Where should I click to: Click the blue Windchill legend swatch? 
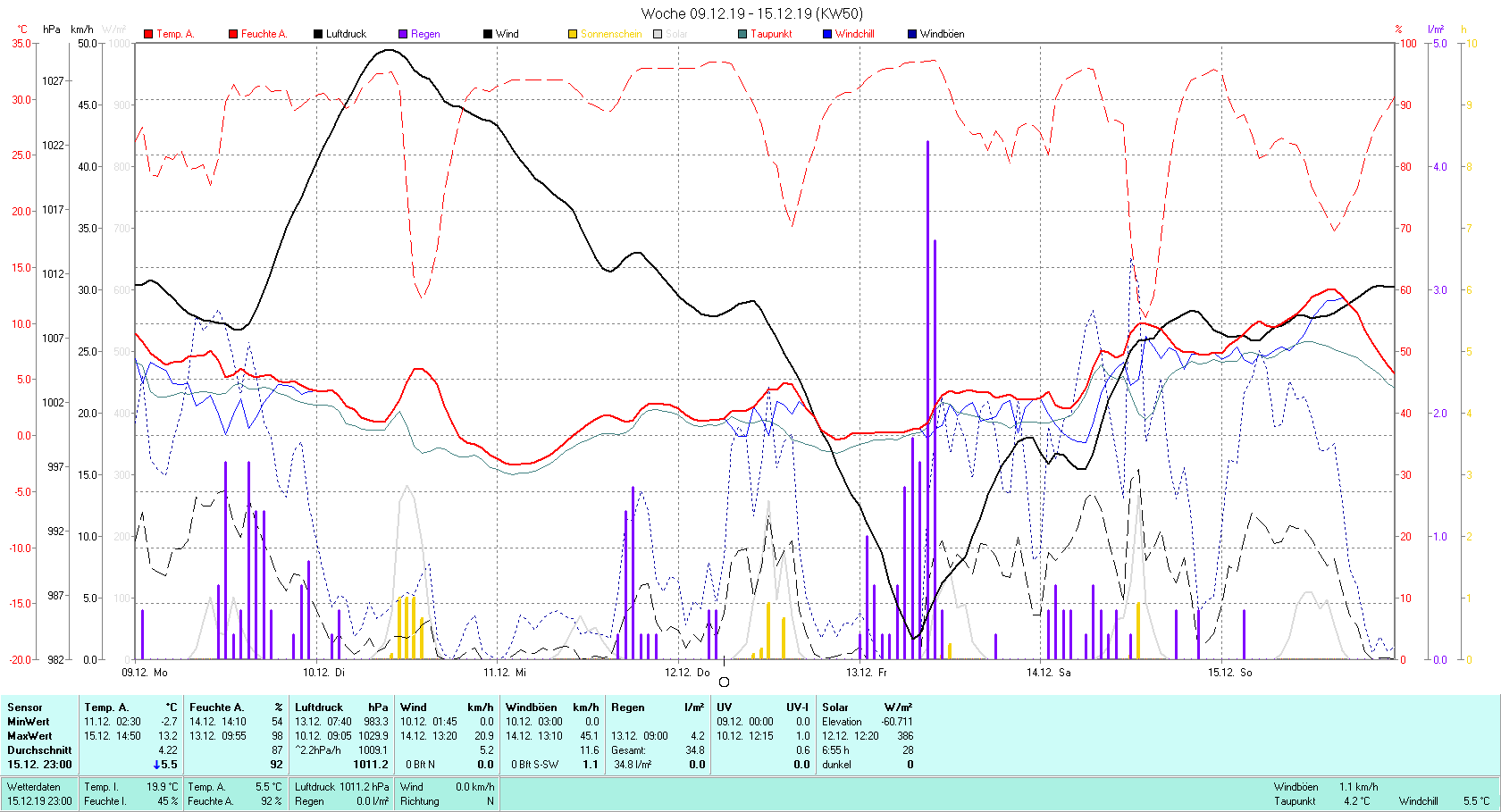[827, 34]
